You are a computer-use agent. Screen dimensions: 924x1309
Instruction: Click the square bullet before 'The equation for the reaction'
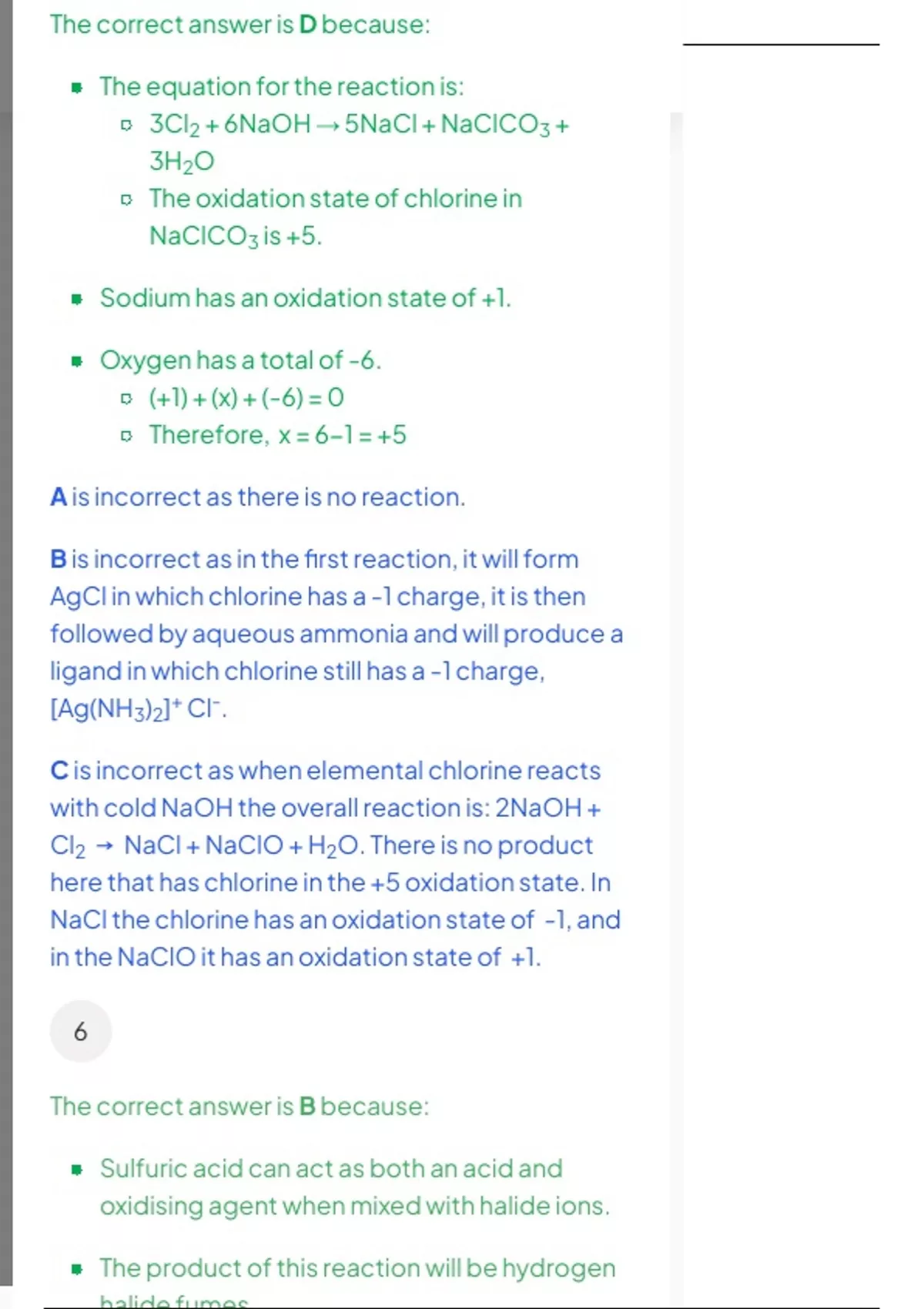tap(76, 87)
